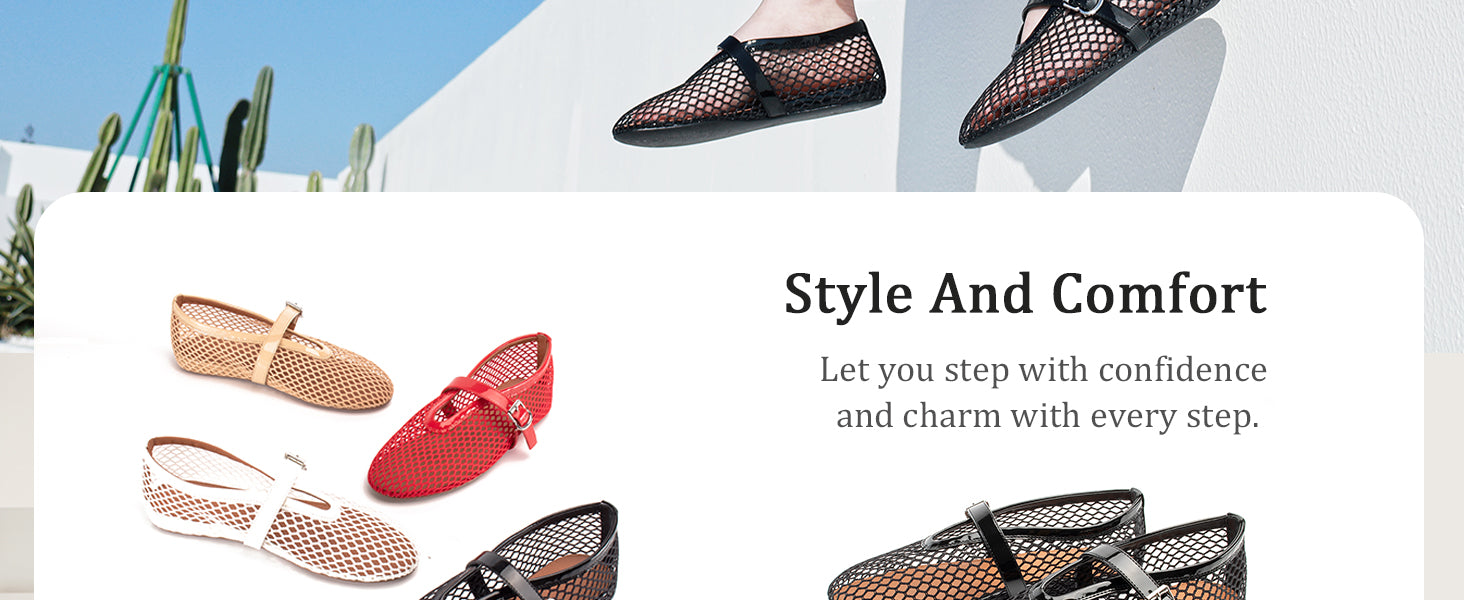Click the word Comfort in the heading
Image resolution: width=1464 pixels, height=600 pixels.
coord(1159,295)
